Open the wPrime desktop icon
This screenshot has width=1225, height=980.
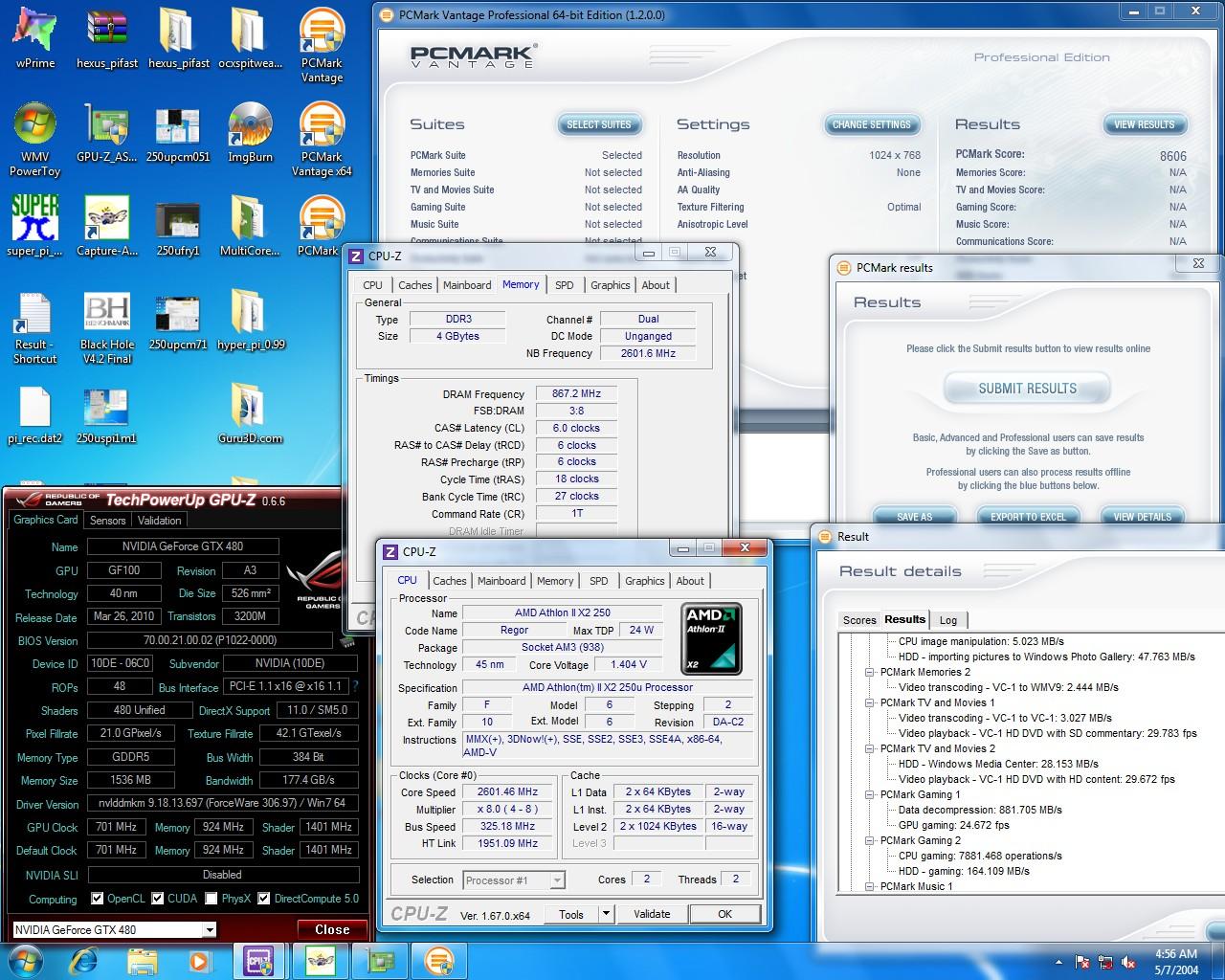pos(35,38)
